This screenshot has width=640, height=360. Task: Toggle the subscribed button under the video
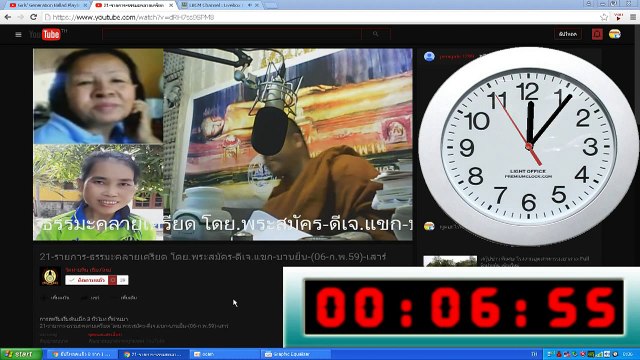tap(87, 280)
